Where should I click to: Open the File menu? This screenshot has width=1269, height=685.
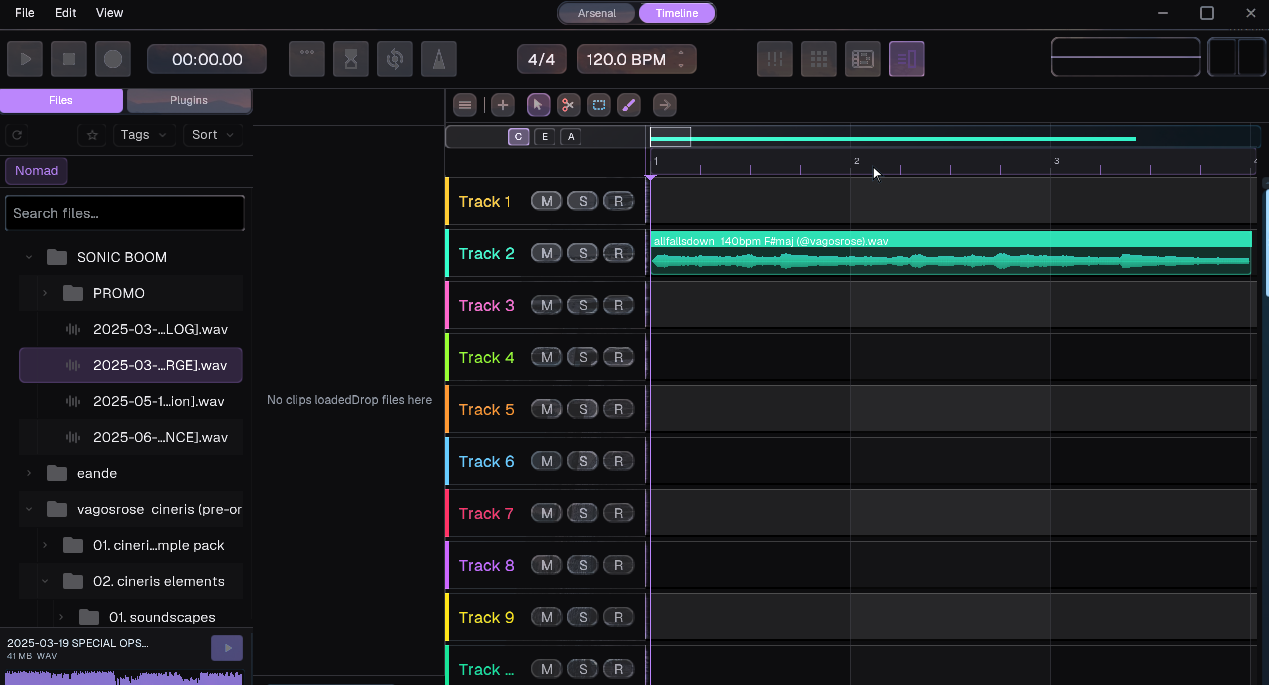[x=24, y=13]
